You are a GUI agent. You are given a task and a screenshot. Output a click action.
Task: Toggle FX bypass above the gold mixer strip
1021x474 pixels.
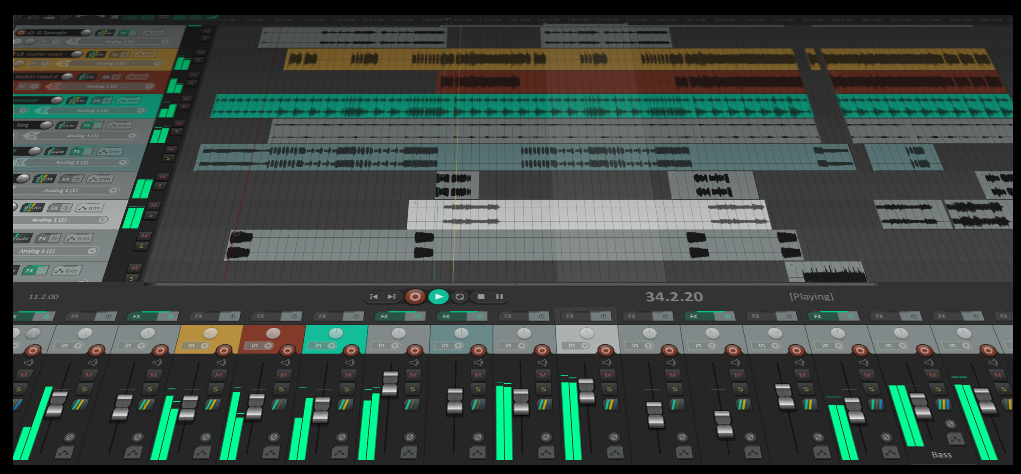pos(232,316)
